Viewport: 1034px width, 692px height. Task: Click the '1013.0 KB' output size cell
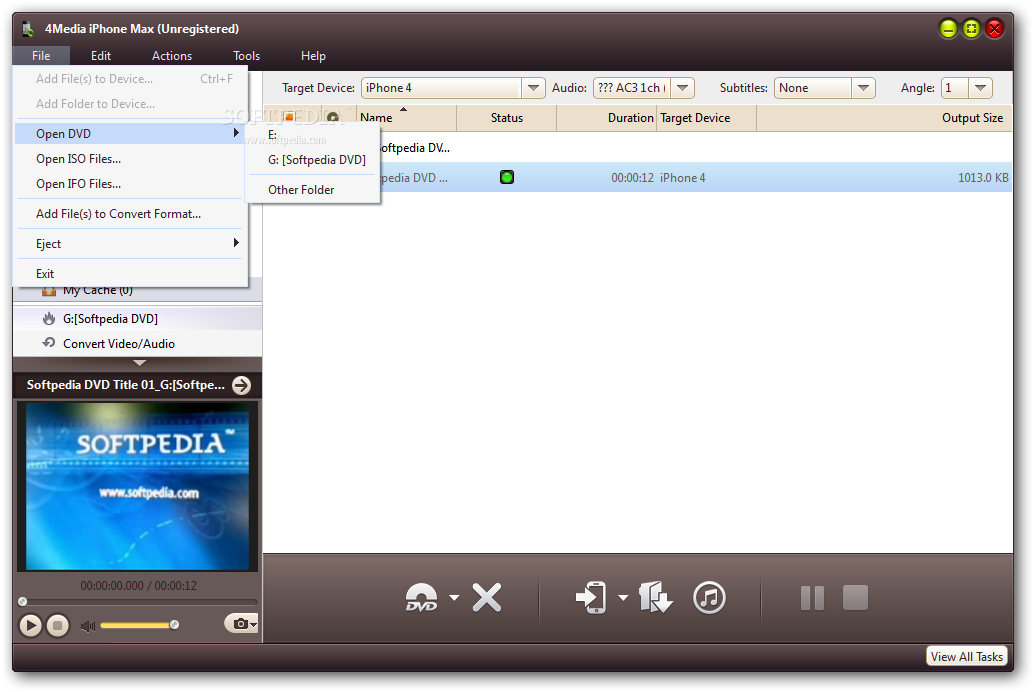click(983, 178)
